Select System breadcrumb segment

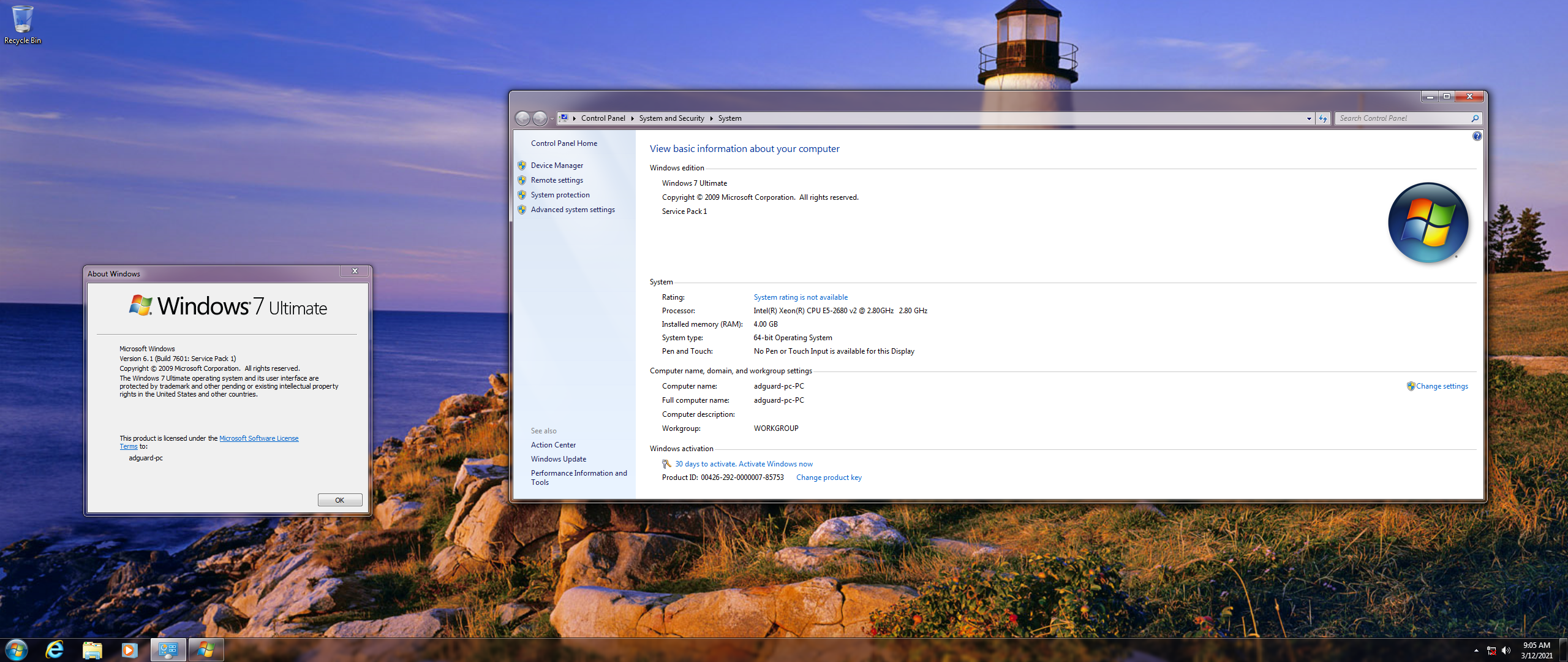729,118
